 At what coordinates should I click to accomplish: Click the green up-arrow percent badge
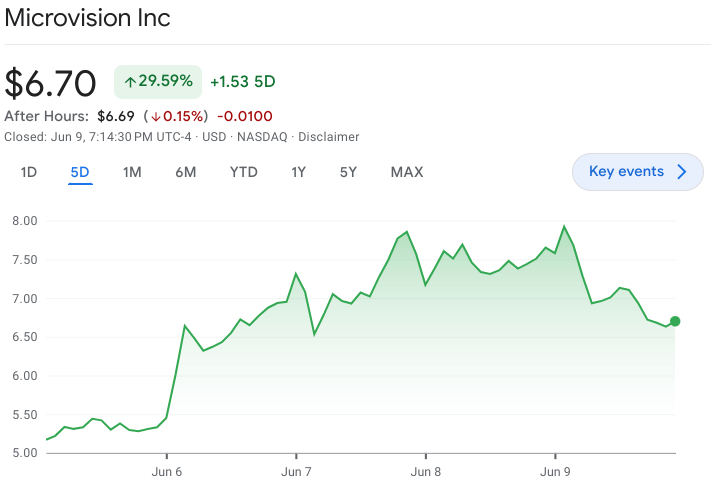(x=158, y=81)
